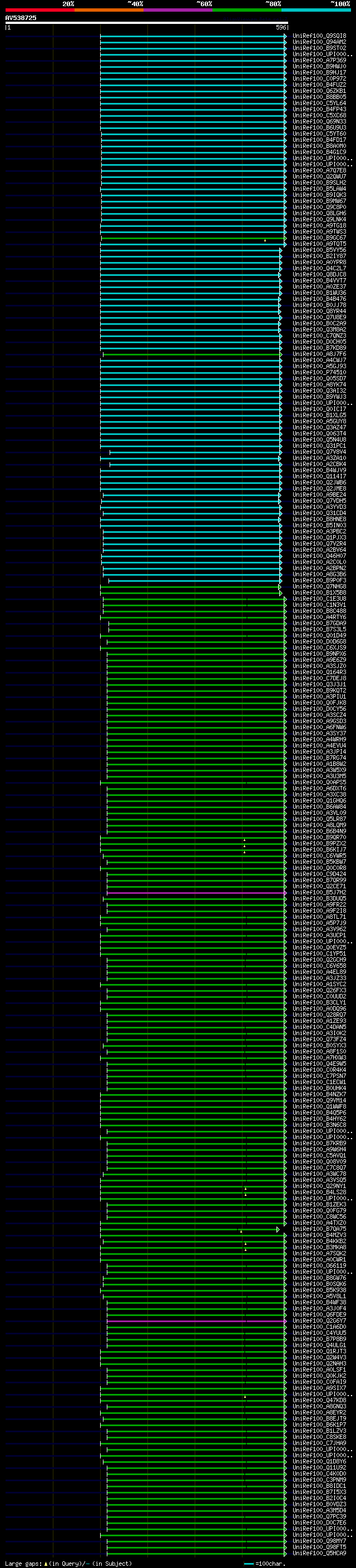Click the white query length bar ending at 596
356x1568 pixels.
click(x=147, y=22)
